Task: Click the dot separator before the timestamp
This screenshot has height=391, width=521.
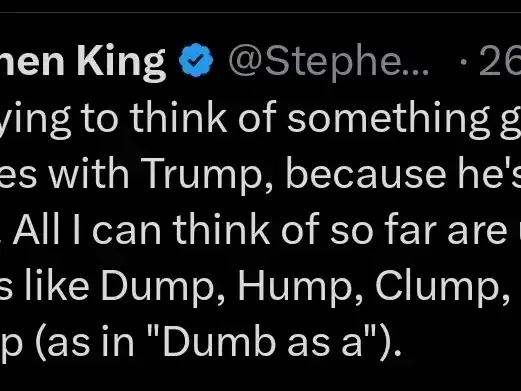Action: click(x=463, y=62)
